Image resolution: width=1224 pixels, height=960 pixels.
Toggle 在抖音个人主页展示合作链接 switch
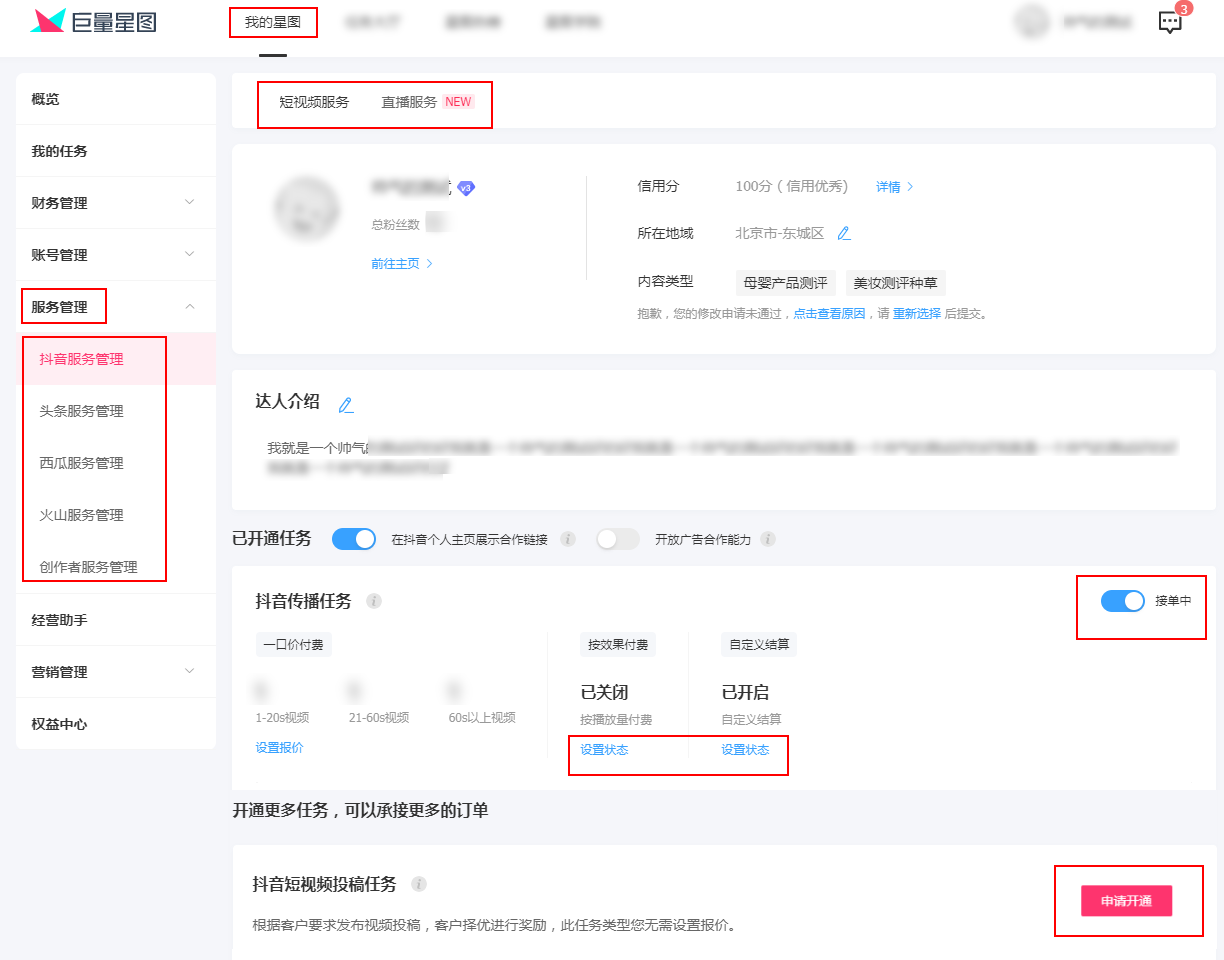tap(354, 539)
